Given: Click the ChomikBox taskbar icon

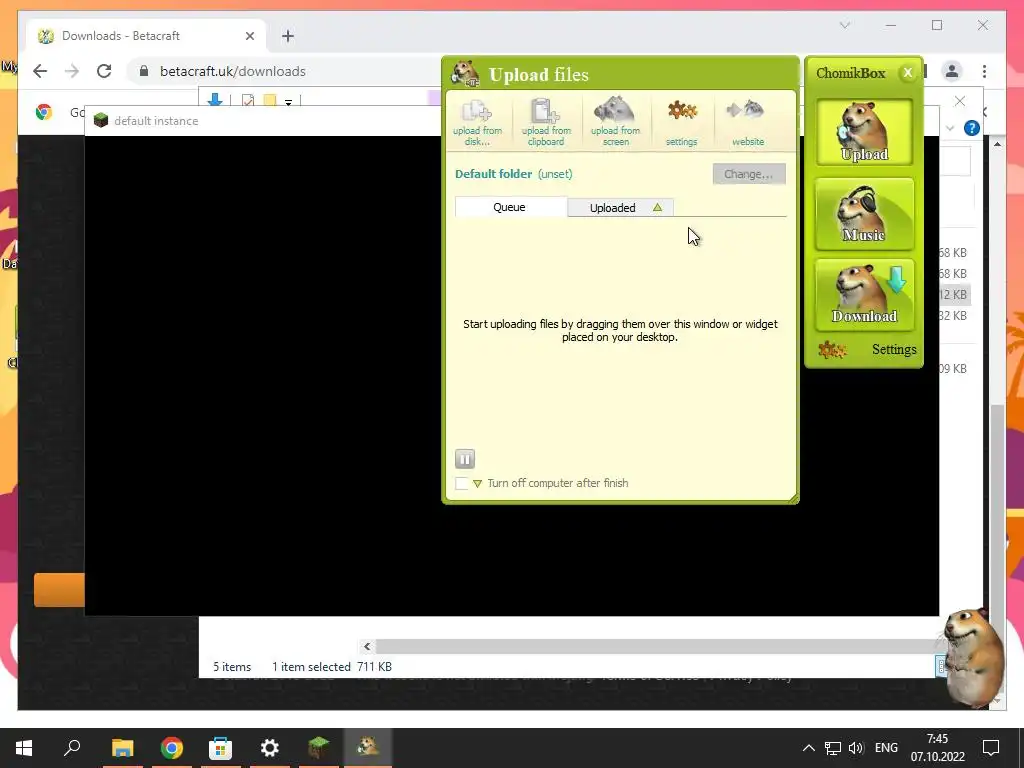Looking at the screenshot, I should point(368,748).
